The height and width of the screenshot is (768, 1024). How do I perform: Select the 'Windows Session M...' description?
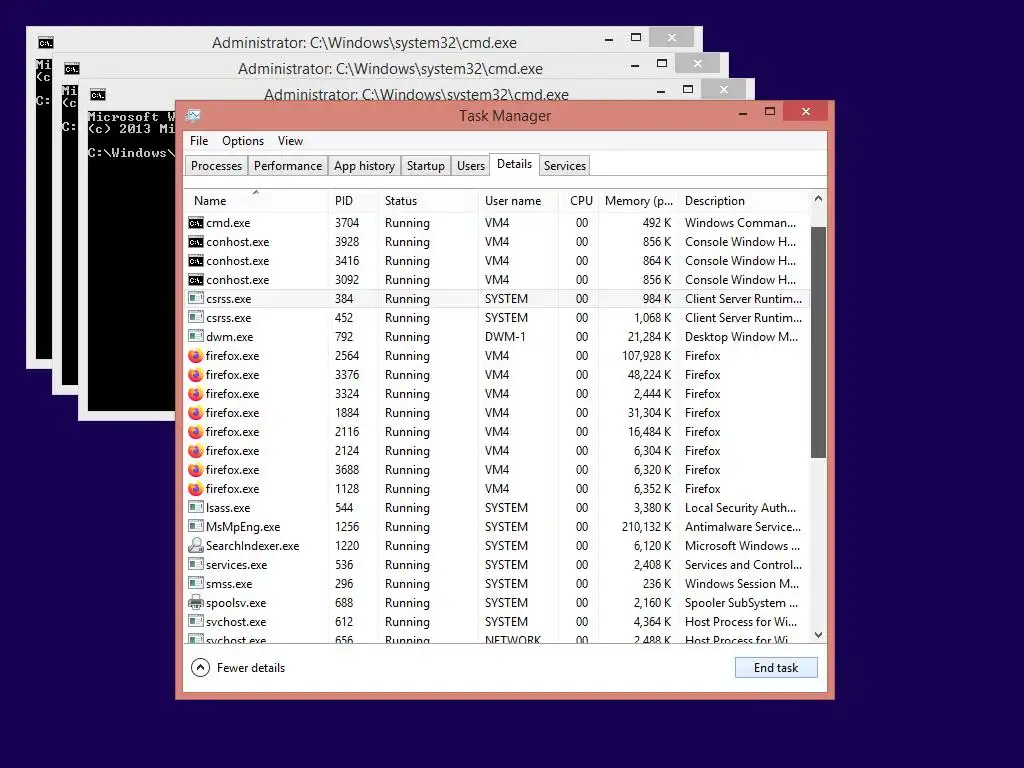[x=741, y=584]
